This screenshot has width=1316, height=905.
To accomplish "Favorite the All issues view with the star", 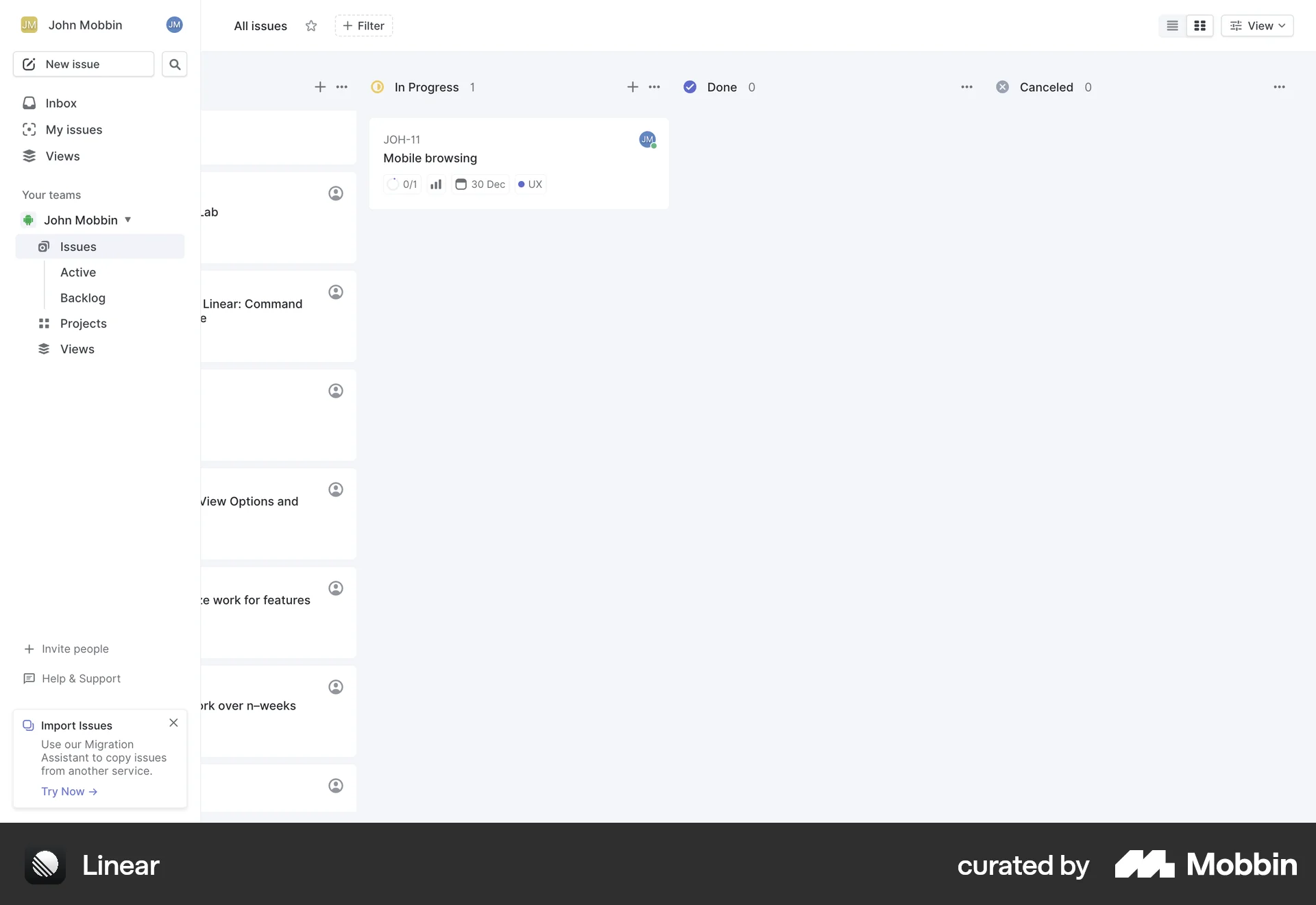I will 311,26.
